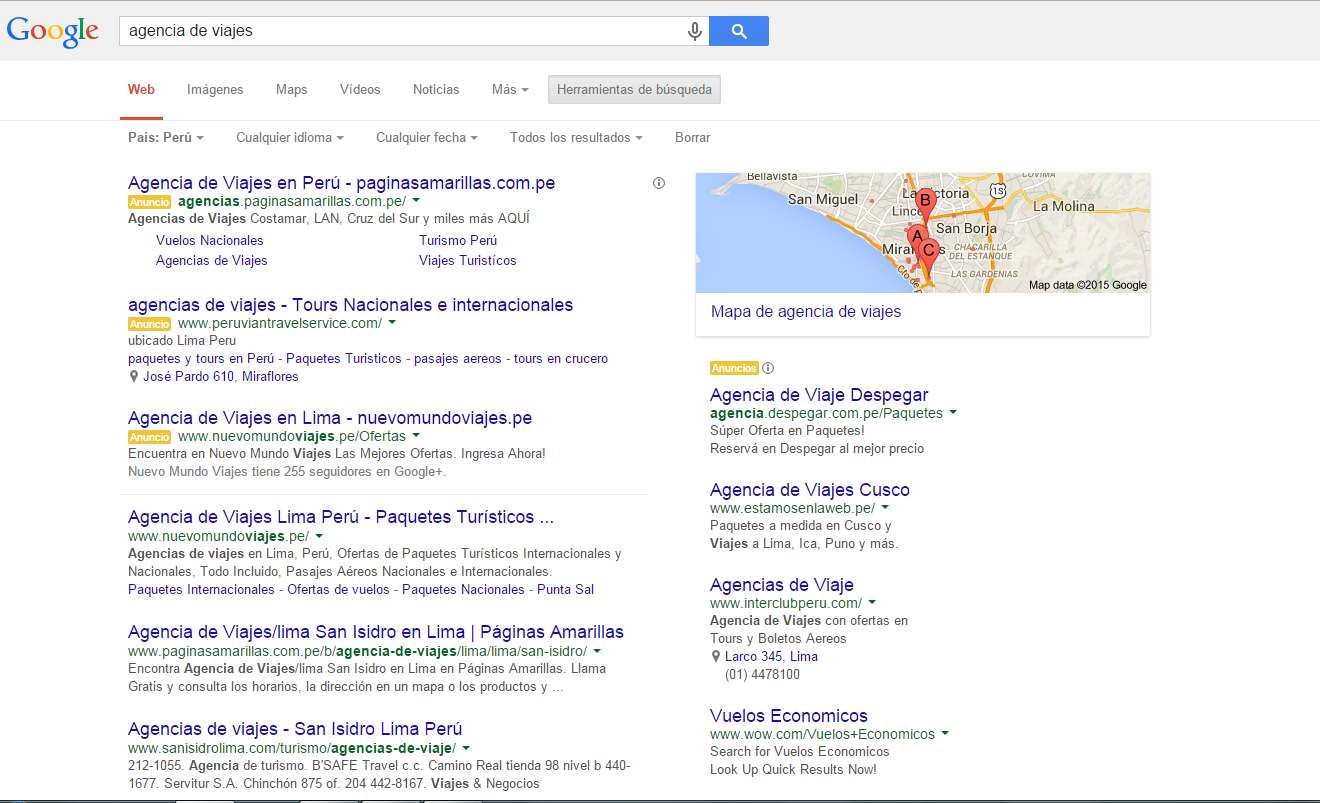Click paquetes y tours en Perú link
This screenshot has height=803, width=1320.
201,358
